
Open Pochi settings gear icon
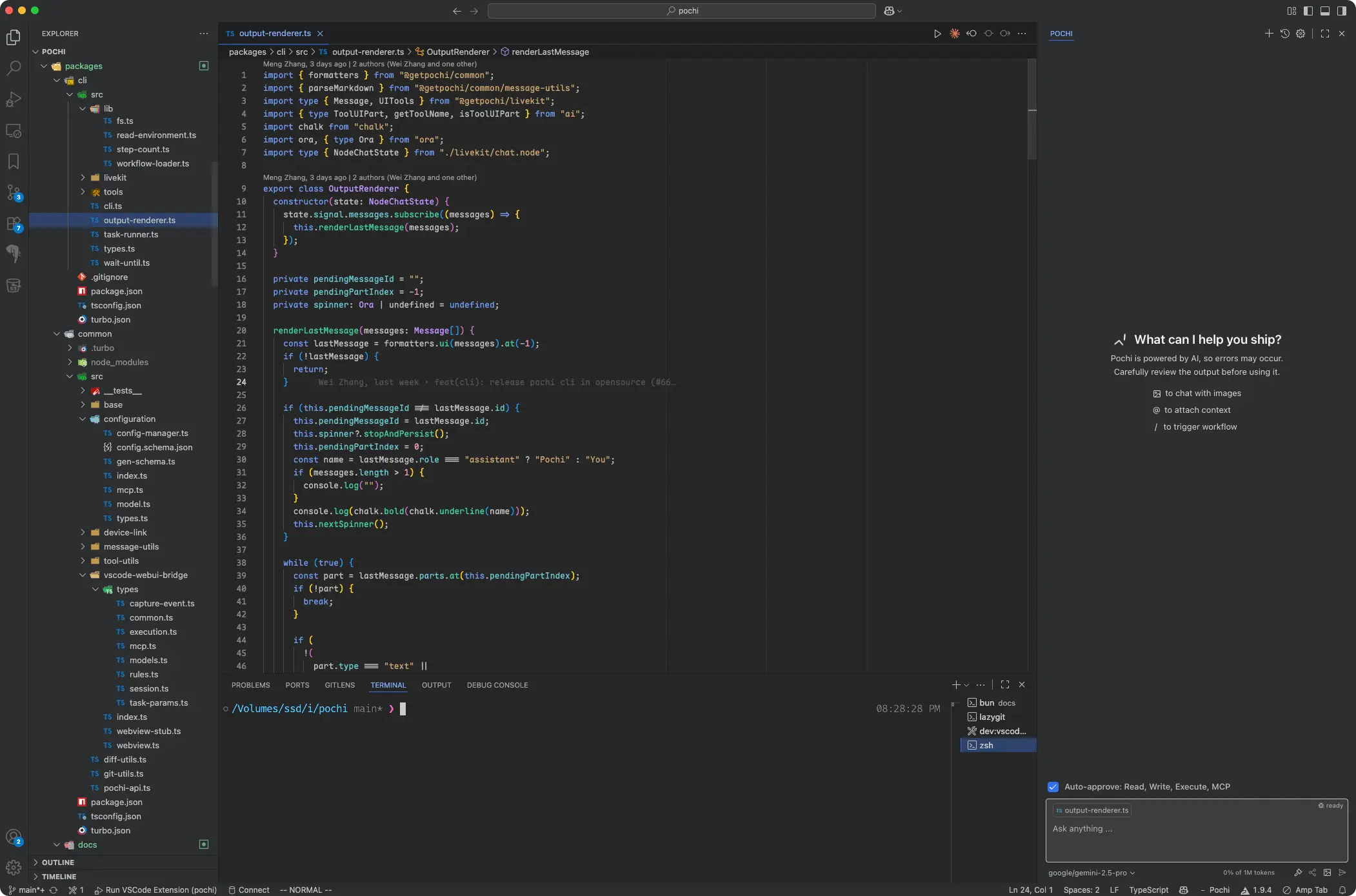pyautogui.click(x=1301, y=34)
